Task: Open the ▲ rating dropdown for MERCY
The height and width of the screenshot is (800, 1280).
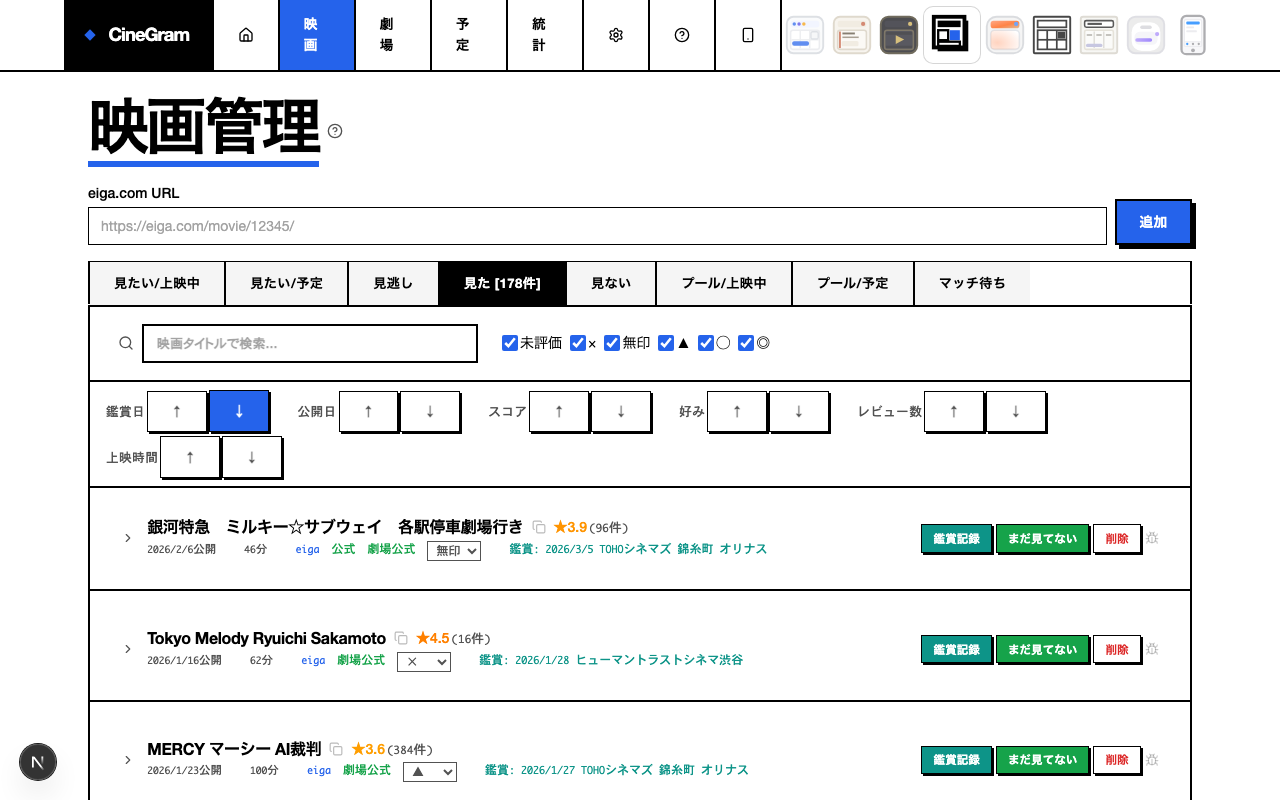Action: [430, 772]
